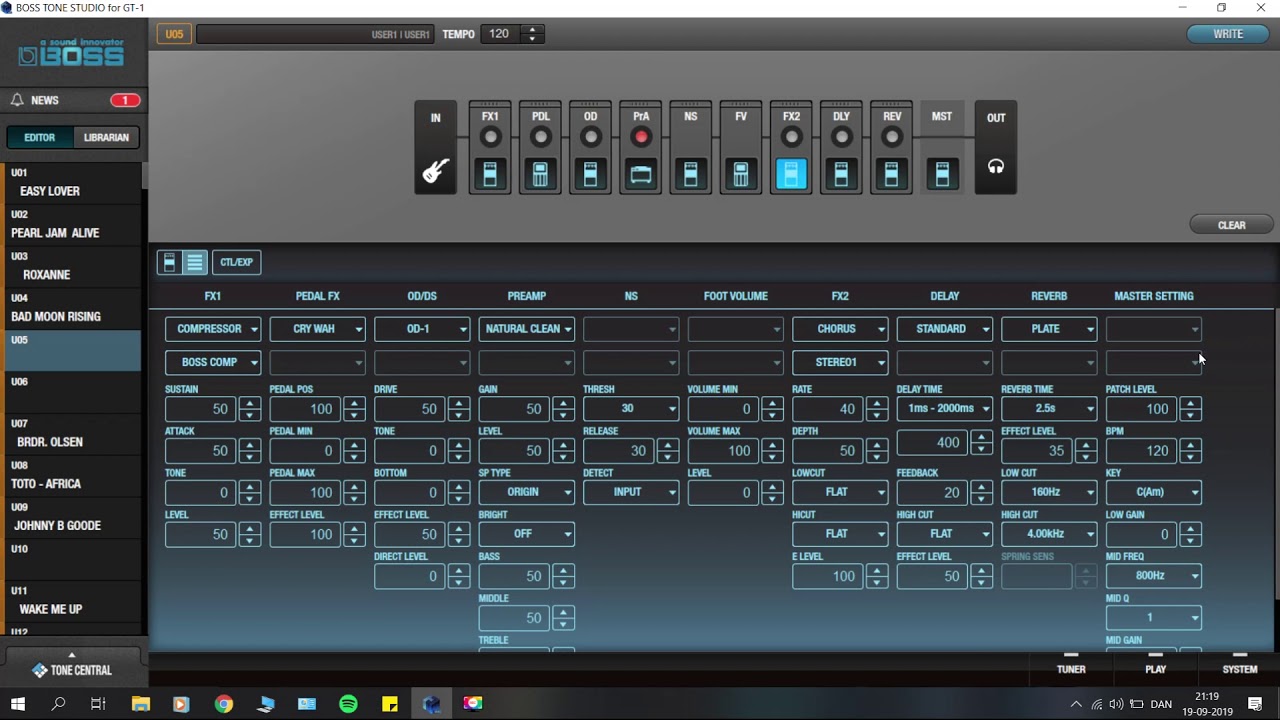Open the COMPRESSOR FX1 type dropdown
The image size is (1280, 720).
213,329
